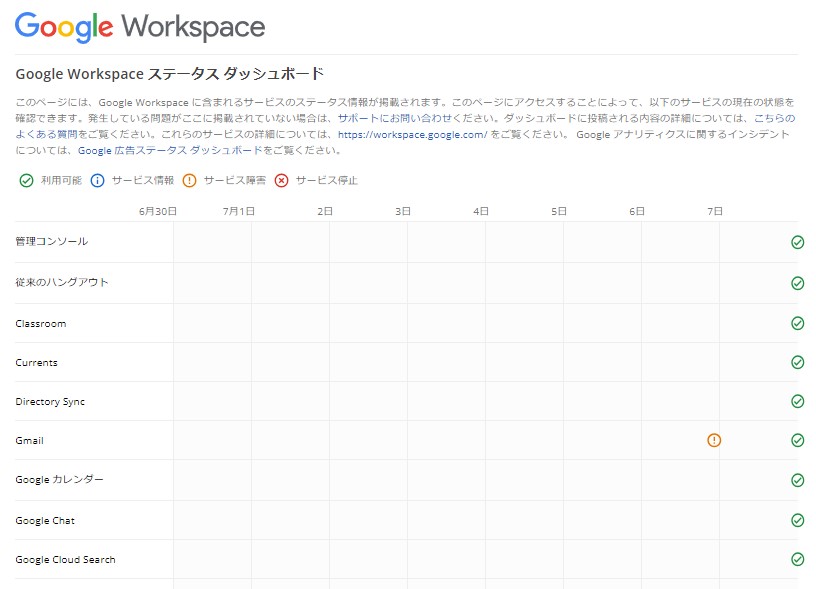This screenshot has width=816, height=589.
Task: Click the Currents service name
Action: [36, 363]
